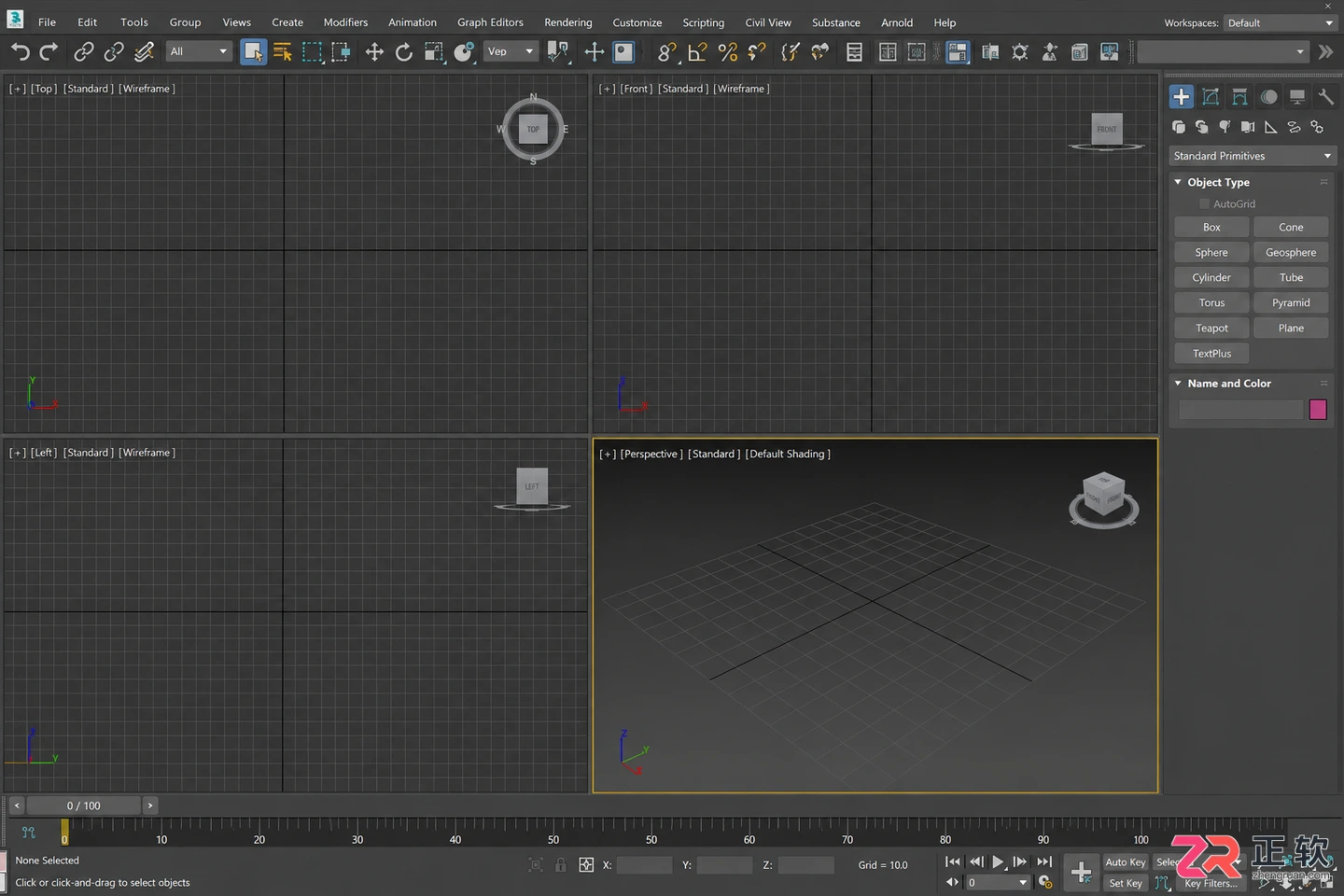The width and height of the screenshot is (1344, 896).
Task: Select Systems category icon
Action: [1317, 127]
